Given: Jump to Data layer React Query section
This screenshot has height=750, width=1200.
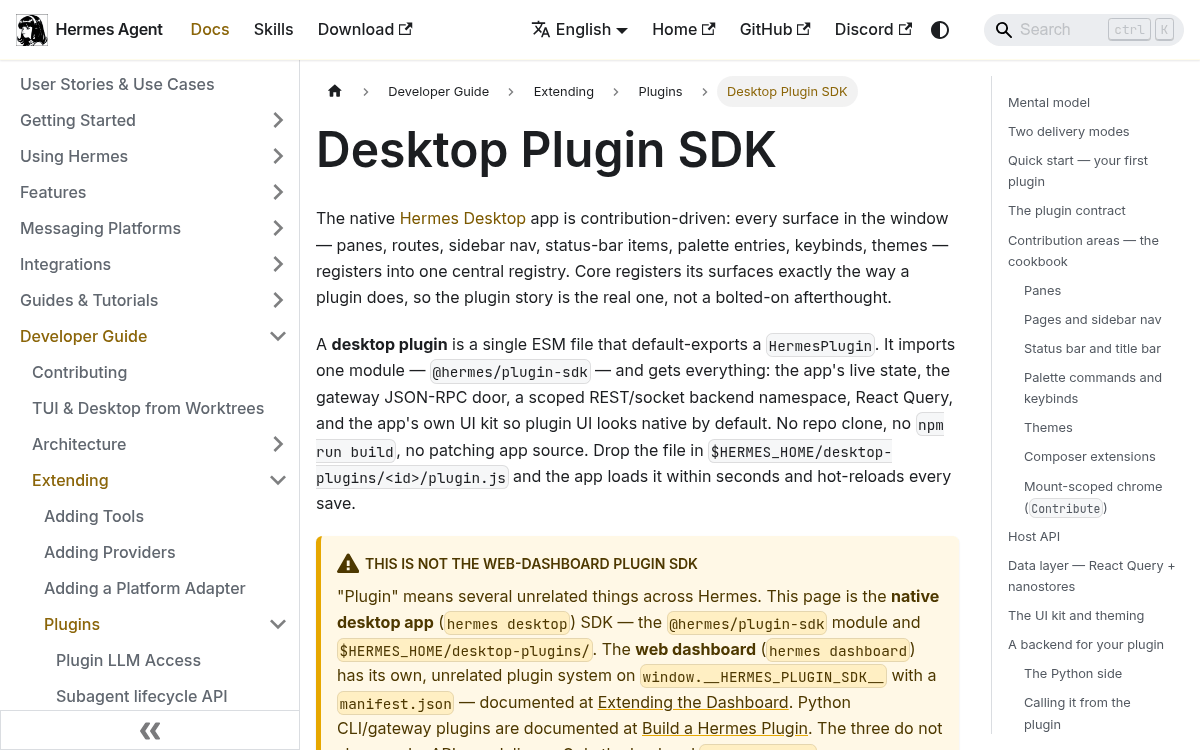Looking at the screenshot, I should (x=1092, y=576).
